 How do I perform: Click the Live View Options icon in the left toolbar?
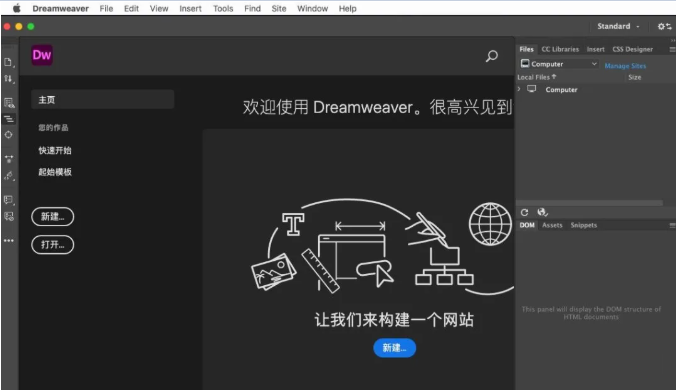pyautogui.click(x=9, y=103)
